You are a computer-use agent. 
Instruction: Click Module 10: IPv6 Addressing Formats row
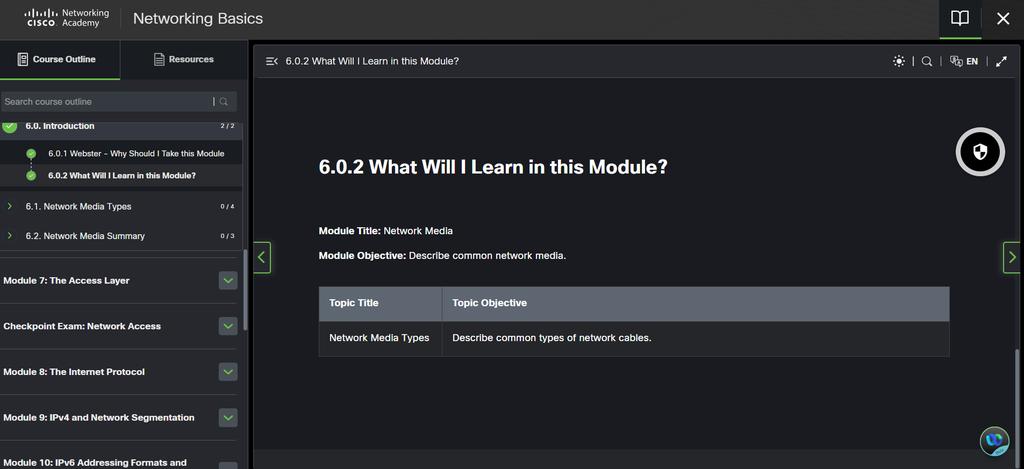(121, 461)
